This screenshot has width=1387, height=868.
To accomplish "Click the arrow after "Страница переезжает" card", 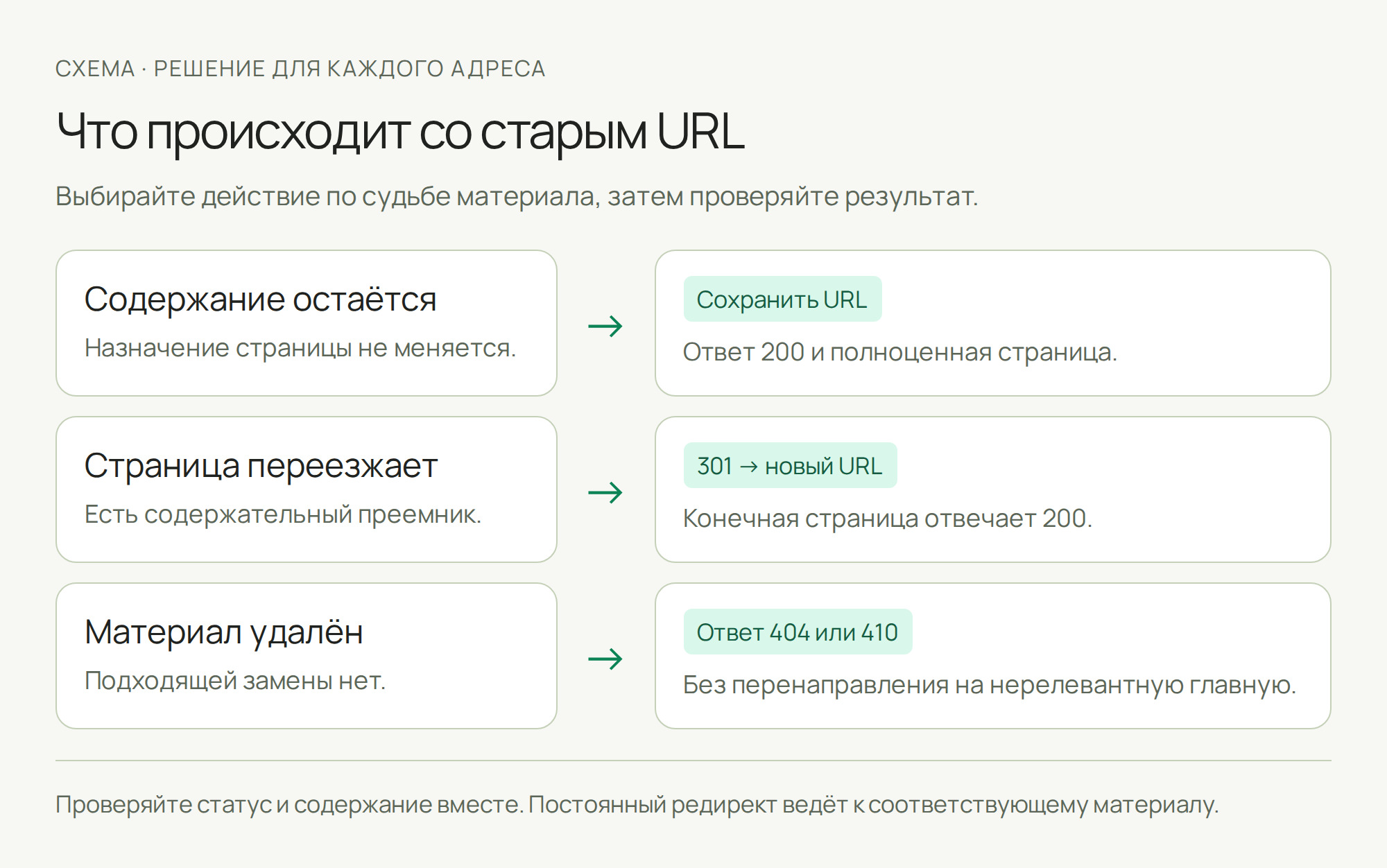I will pos(605,492).
